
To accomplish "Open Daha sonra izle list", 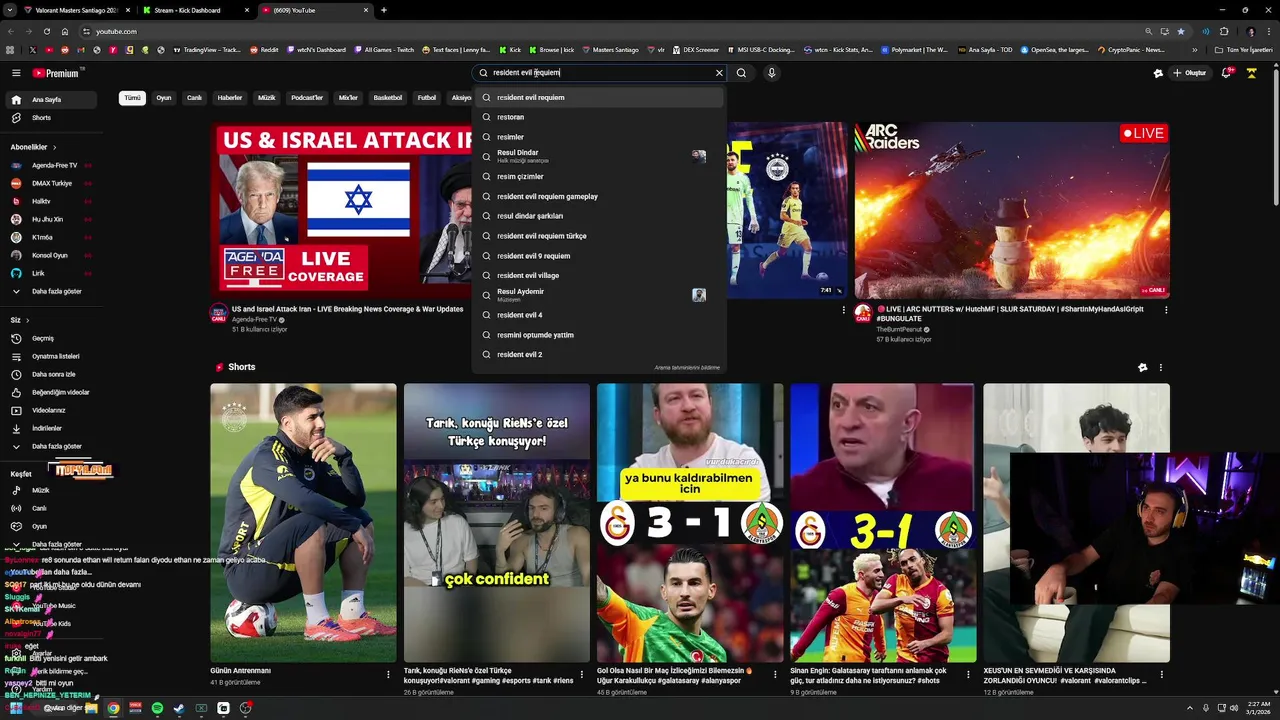I will (51, 374).
